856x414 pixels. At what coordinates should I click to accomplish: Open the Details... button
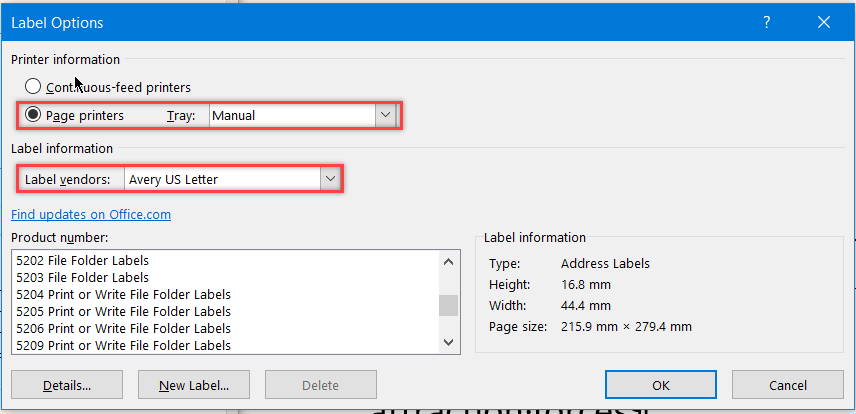pyautogui.click(x=67, y=385)
